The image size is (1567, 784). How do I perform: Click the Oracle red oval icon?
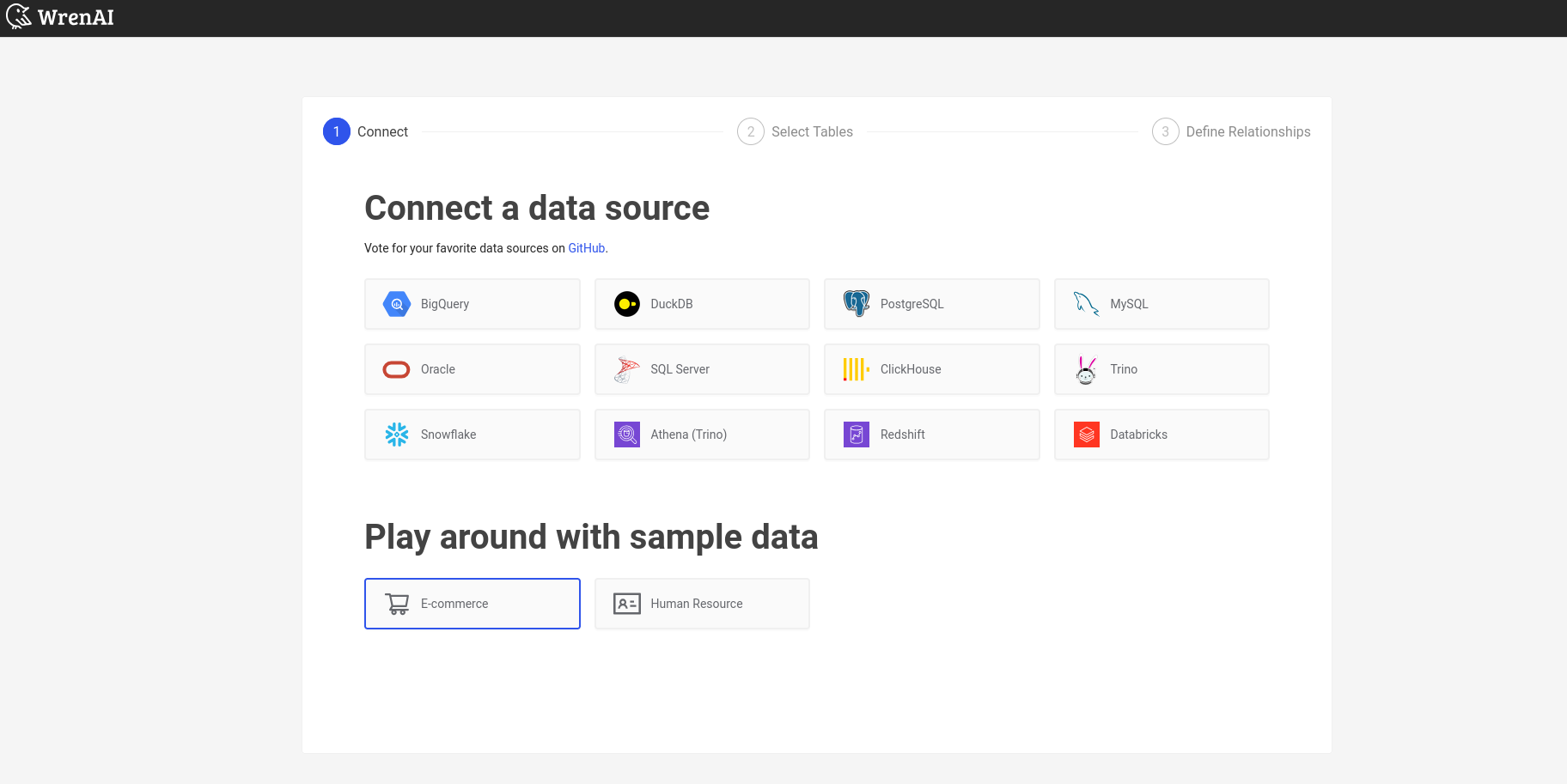click(x=396, y=369)
